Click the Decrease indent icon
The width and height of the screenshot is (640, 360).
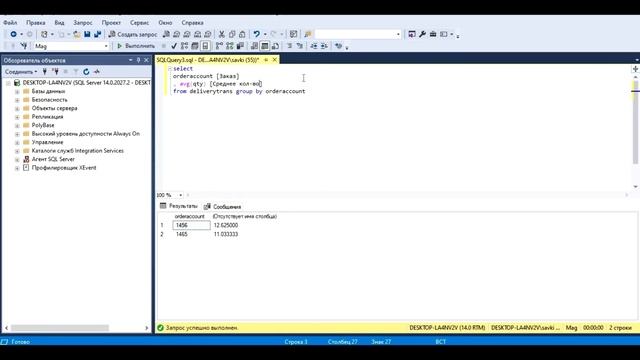[313, 46]
